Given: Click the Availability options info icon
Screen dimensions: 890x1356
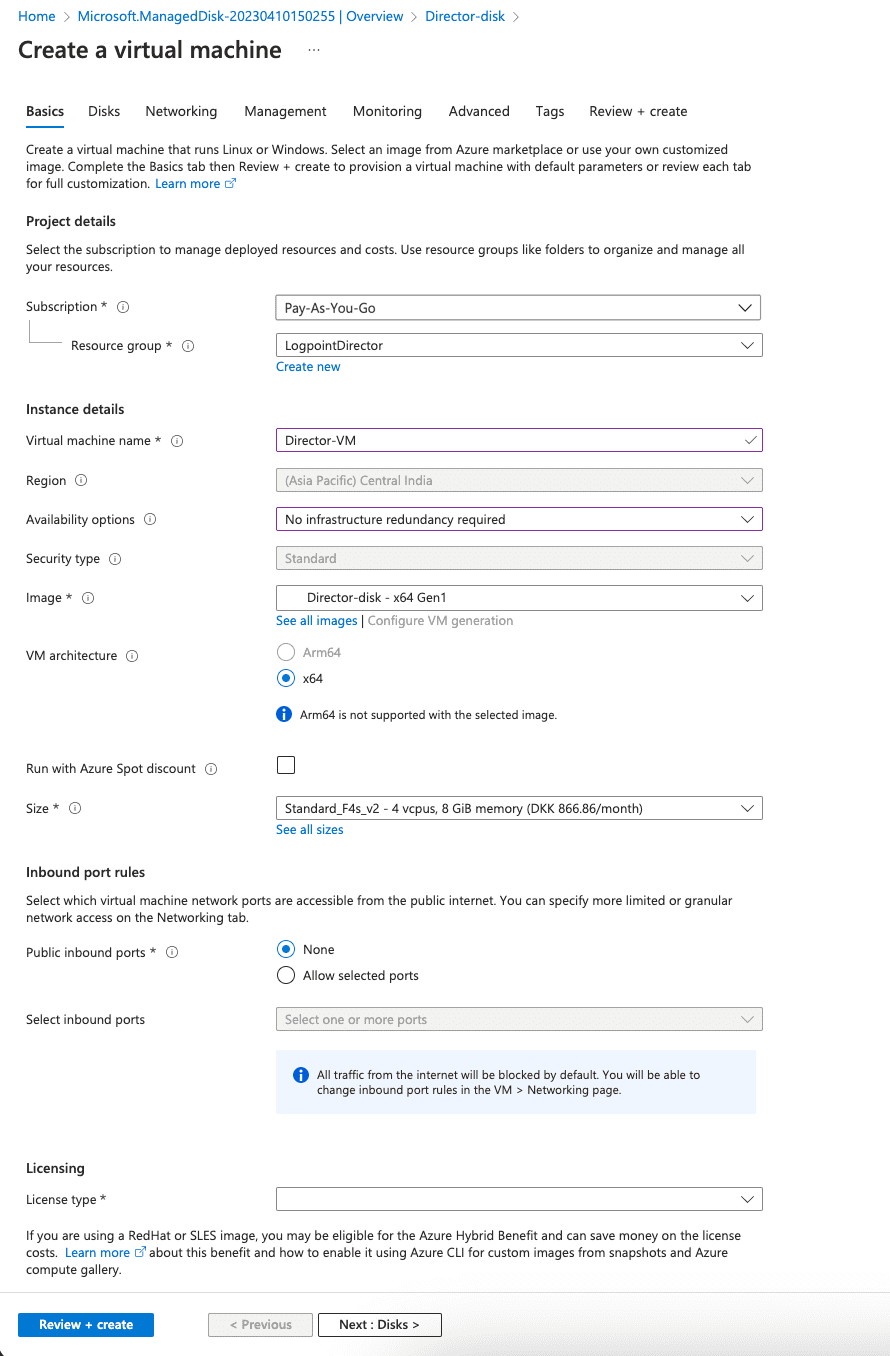Looking at the screenshot, I should point(150,519).
